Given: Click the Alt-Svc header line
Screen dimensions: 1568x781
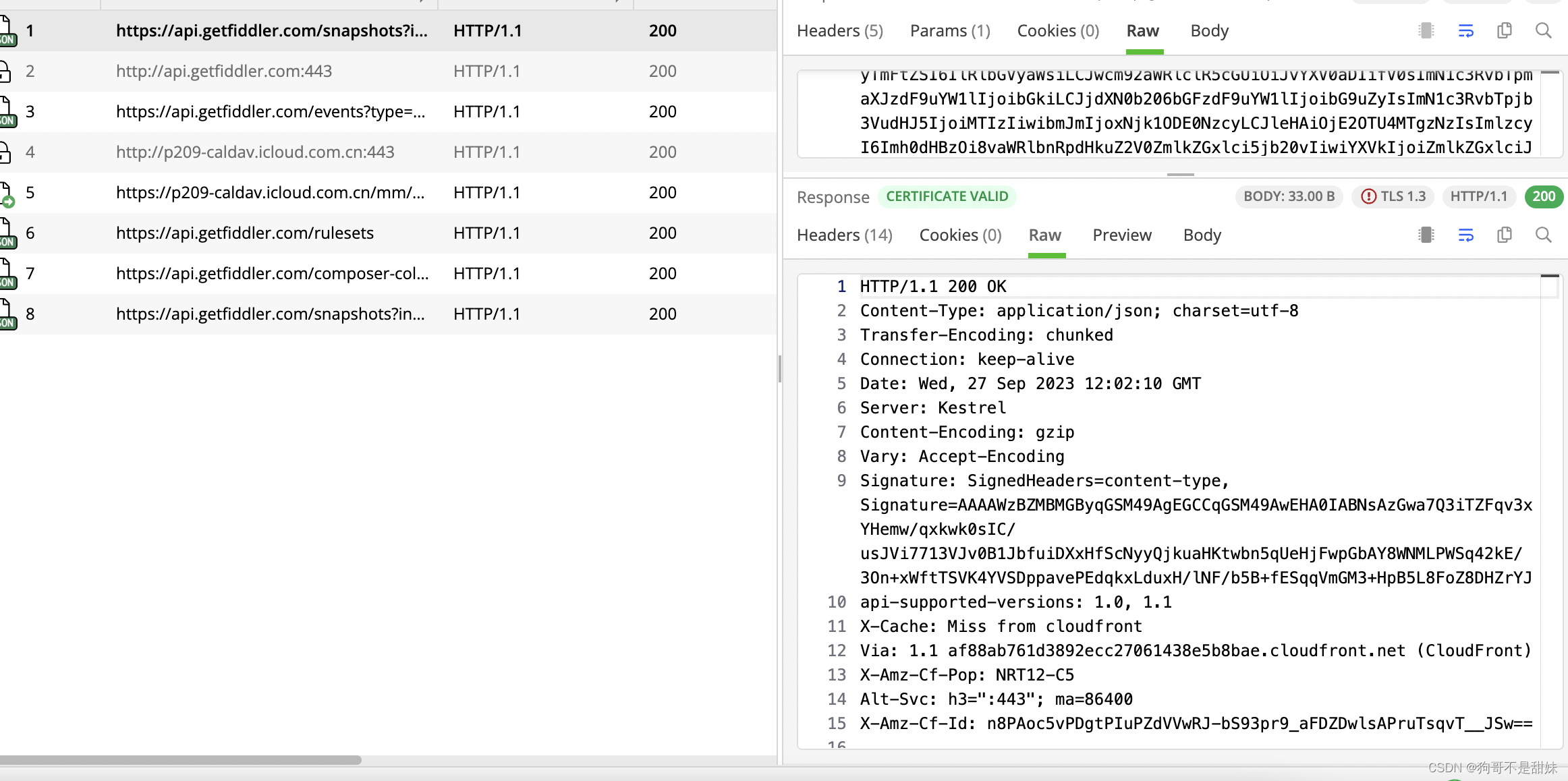Looking at the screenshot, I should click(997, 699).
